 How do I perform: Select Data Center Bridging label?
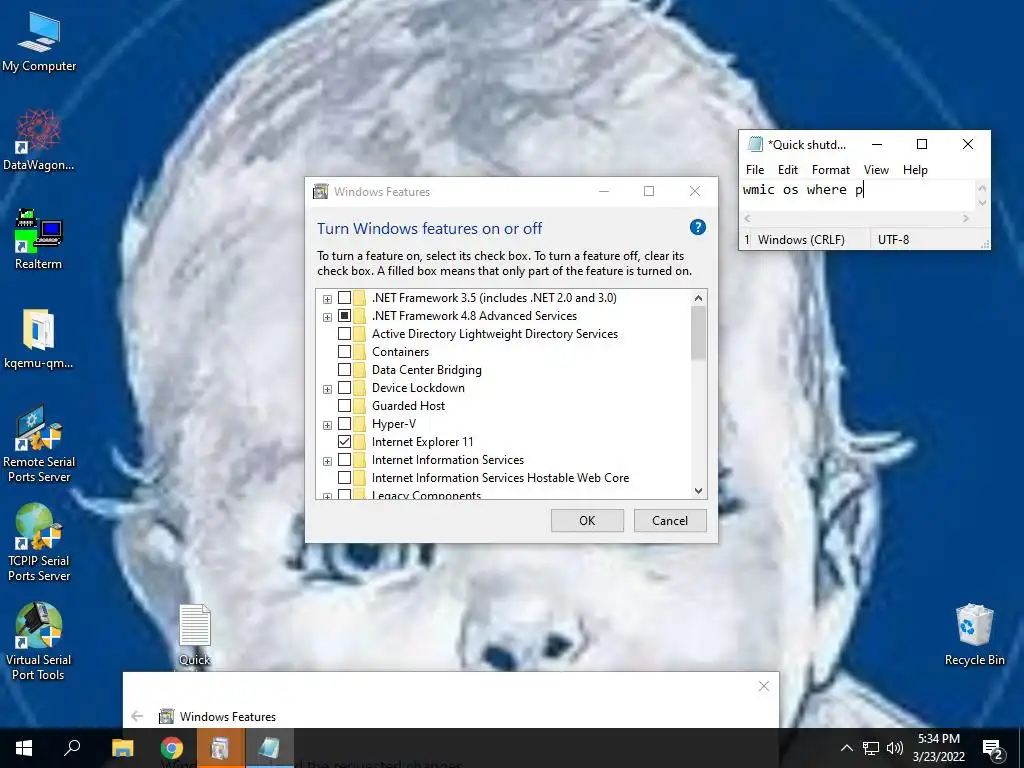pos(426,370)
